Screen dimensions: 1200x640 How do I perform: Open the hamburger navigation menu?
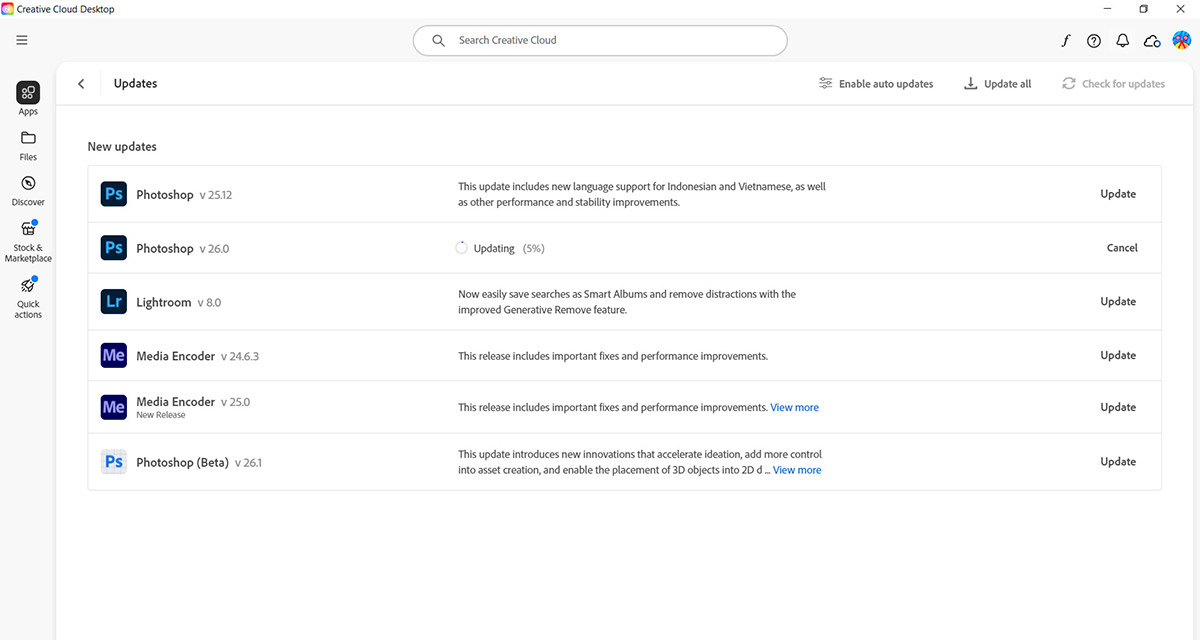point(22,40)
